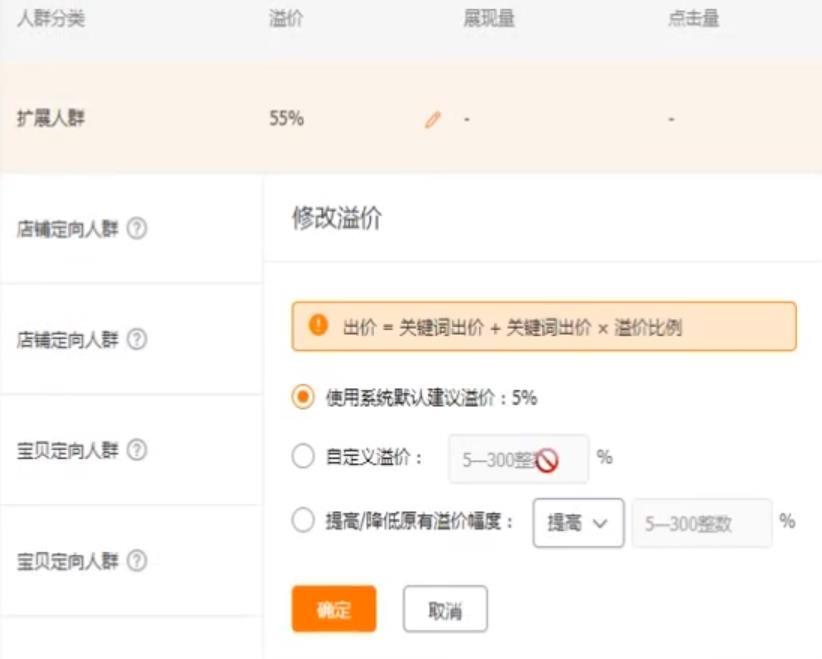Open help icon next to first 宝贝定向人群
Screen dimensions: 822x659
(138, 450)
